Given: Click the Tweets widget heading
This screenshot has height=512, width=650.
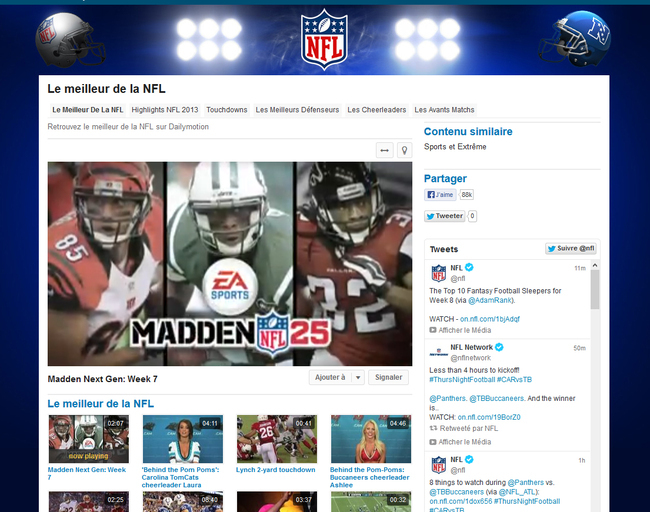Looking at the screenshot, I should [x=444, y=249].
